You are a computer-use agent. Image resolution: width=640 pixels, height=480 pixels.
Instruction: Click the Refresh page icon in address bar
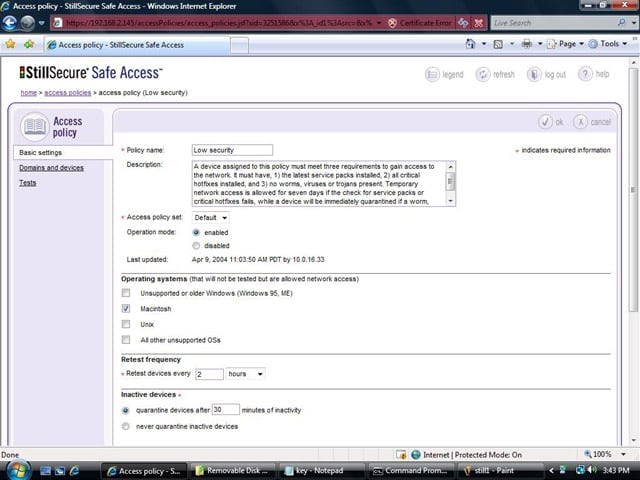[x=463, y=23]
